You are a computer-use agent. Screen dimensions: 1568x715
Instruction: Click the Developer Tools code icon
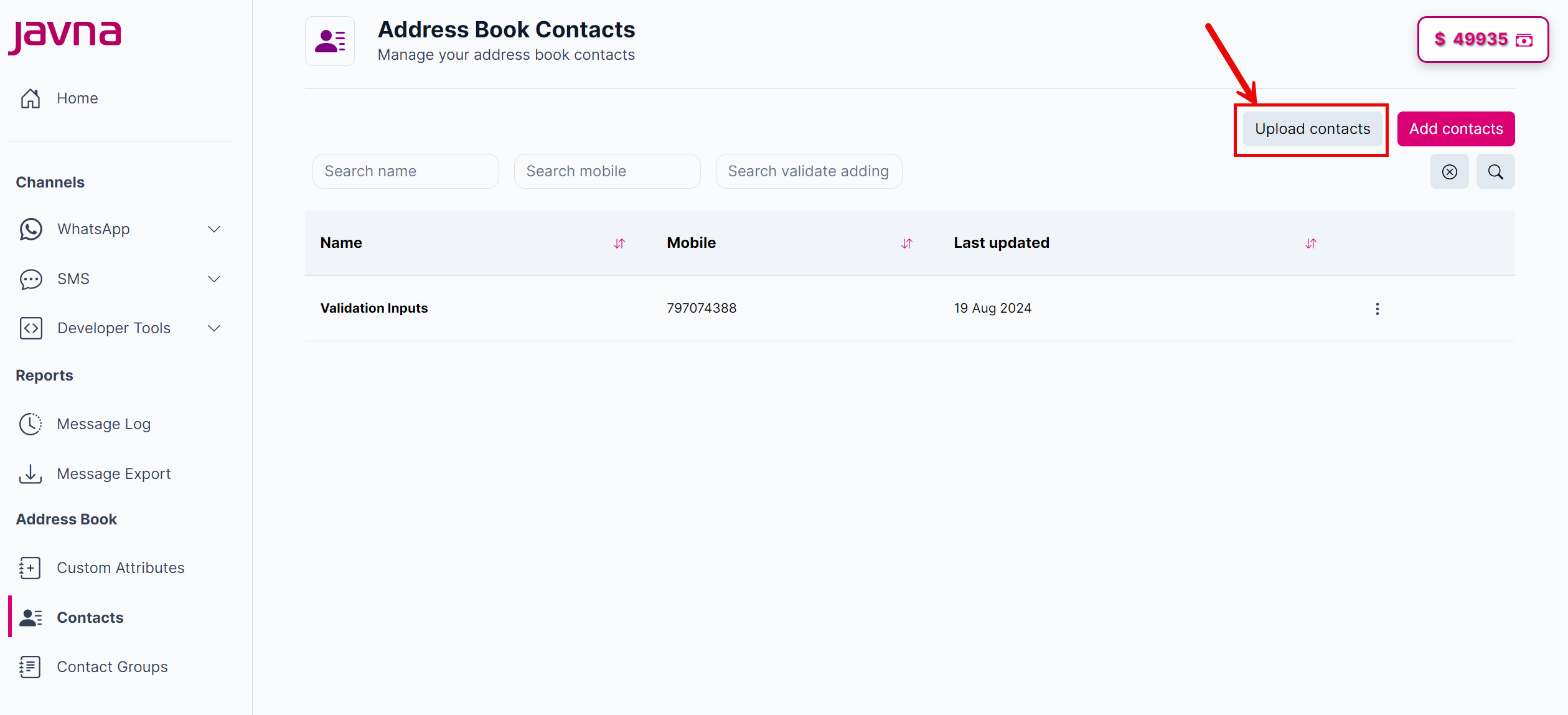click(31, 328)
